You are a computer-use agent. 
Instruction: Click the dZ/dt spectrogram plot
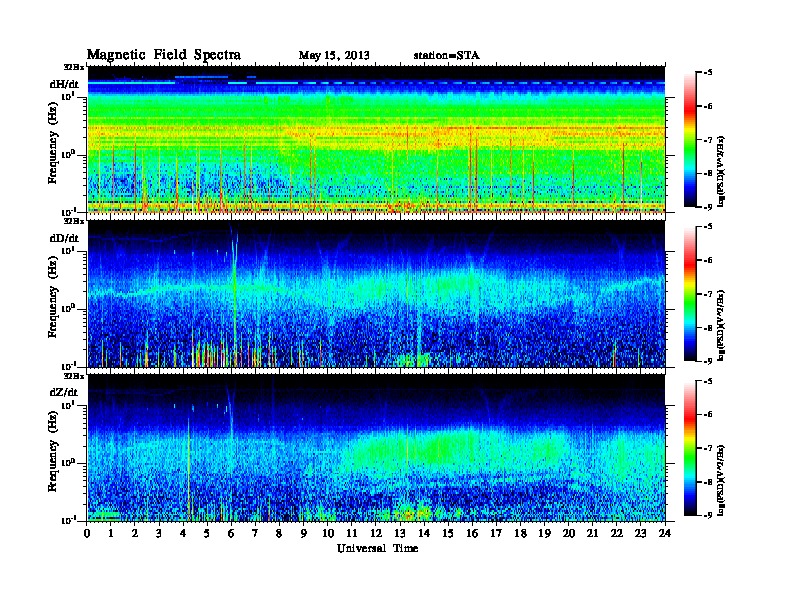[x=376, y=448]
